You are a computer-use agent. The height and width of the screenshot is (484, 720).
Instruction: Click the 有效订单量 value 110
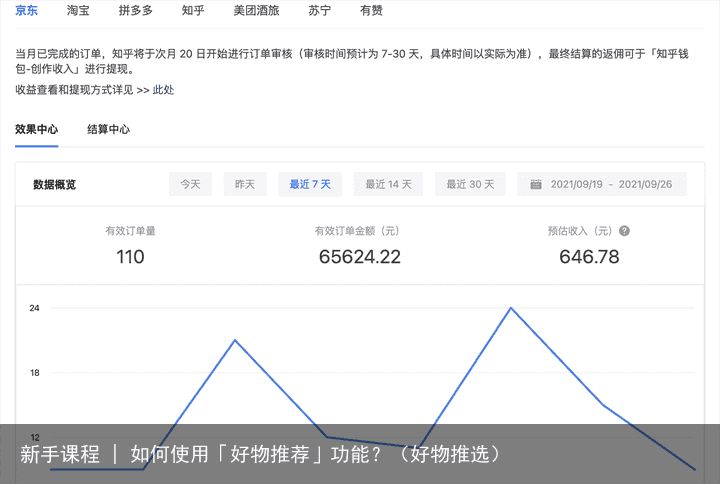click(x=130, y=257)
